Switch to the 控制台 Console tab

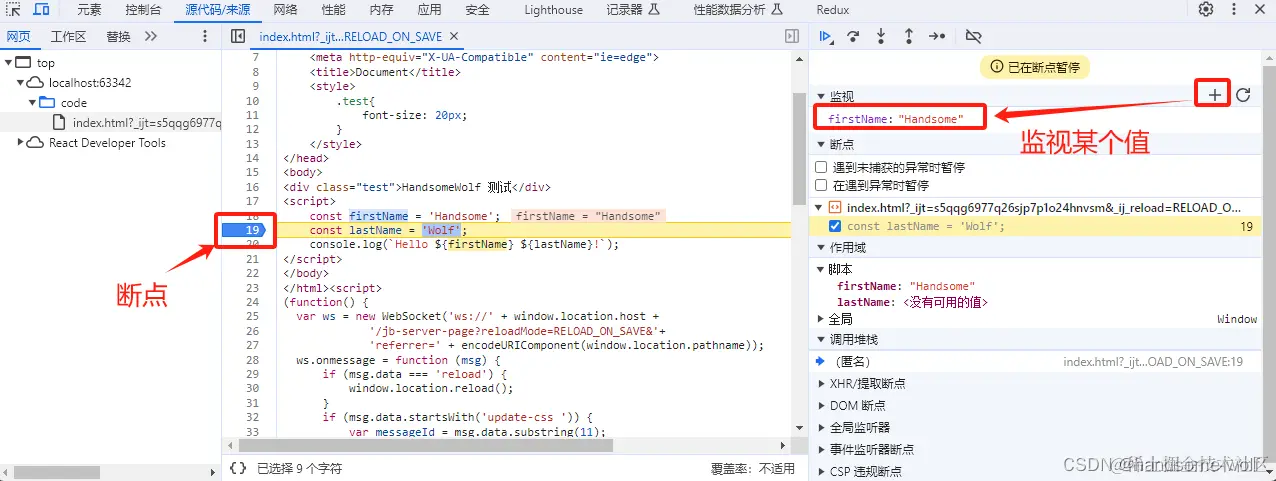click(x=143, y=10)
